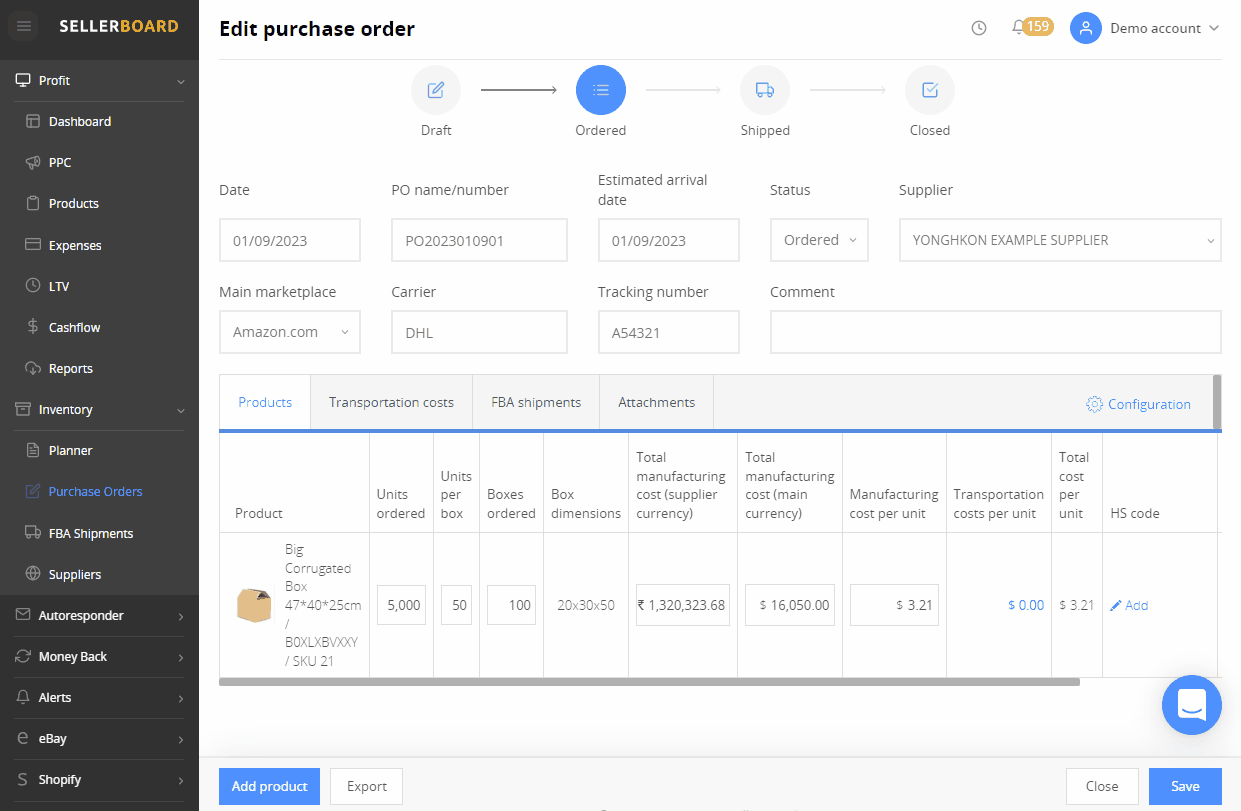Switch to the FBA shipments tab
The width and height of the screenshot is (1241, 811).
[x=536, y=402]
